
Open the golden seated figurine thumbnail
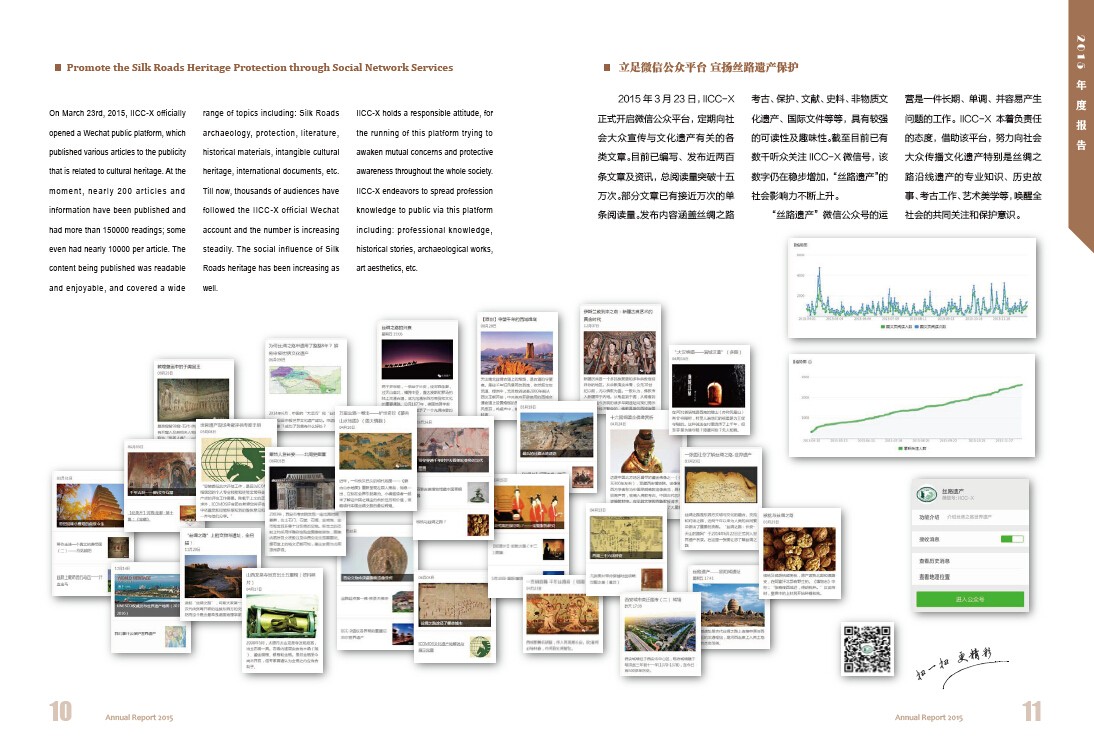coord(643,451)
